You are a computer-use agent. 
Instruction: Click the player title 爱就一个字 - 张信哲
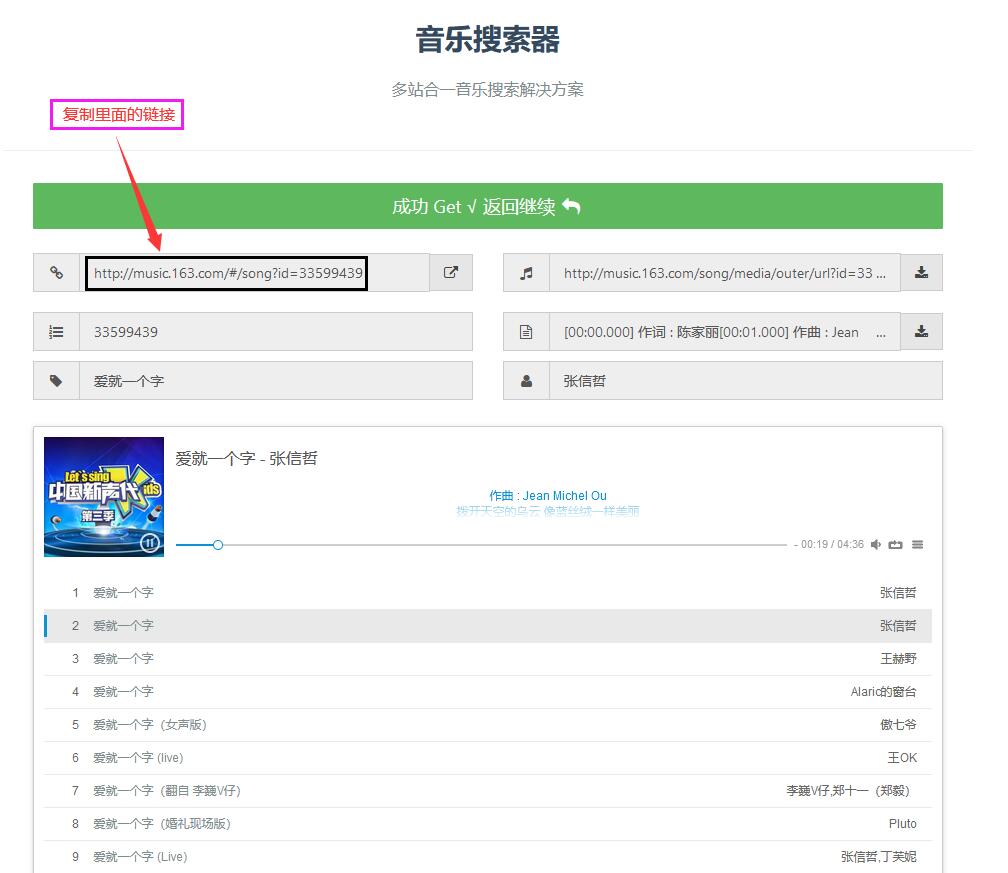click(x=246, y=458)
